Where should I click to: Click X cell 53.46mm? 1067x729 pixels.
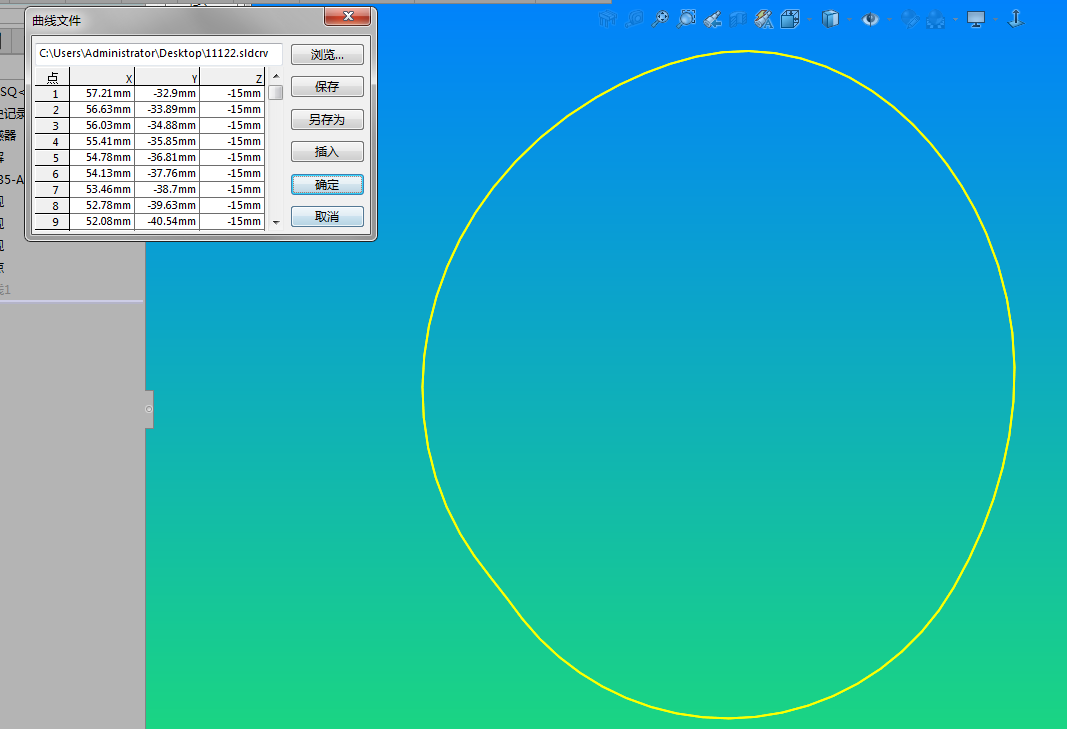click(102, 189)
